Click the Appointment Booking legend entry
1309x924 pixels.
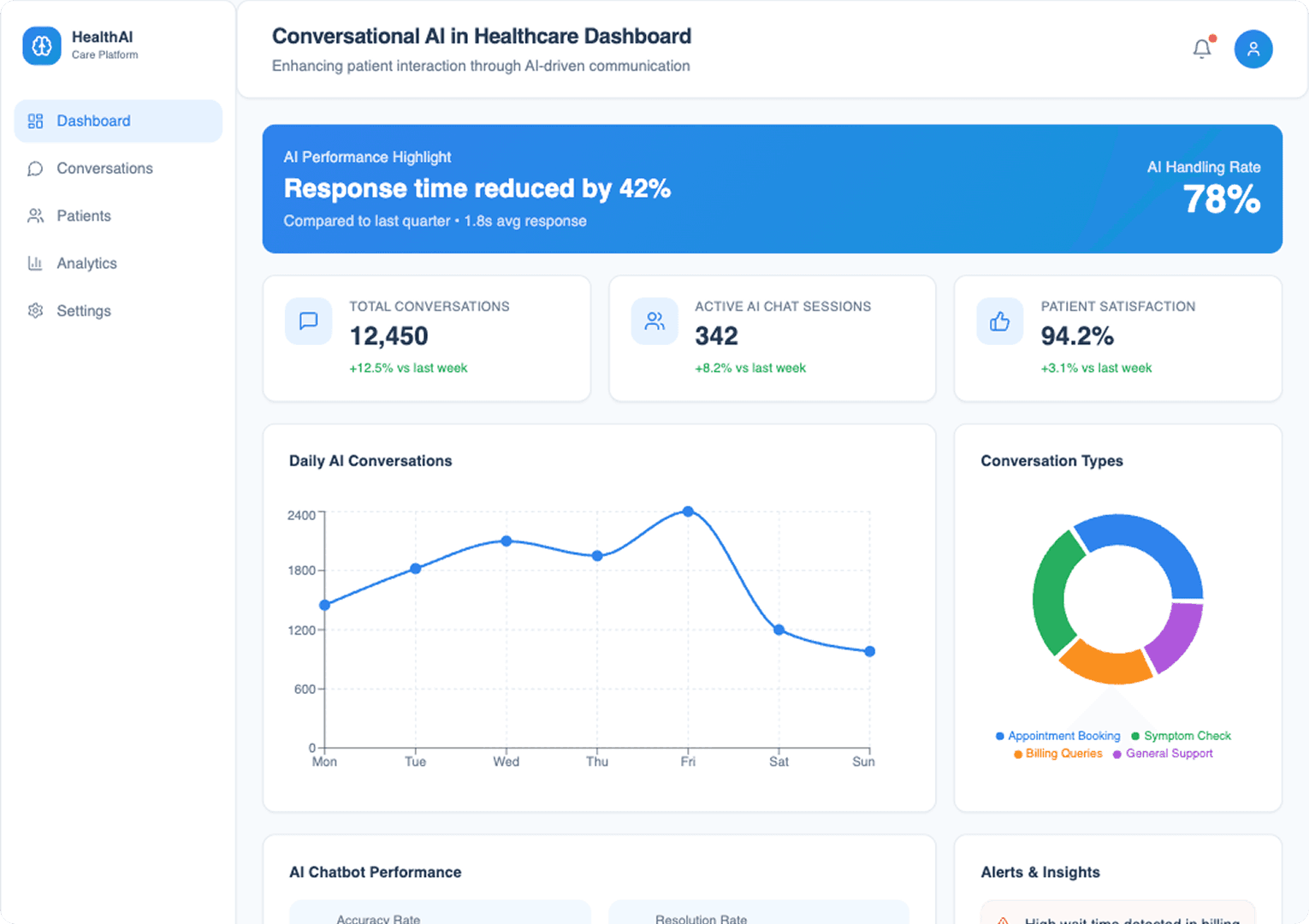coord(1063,736)
